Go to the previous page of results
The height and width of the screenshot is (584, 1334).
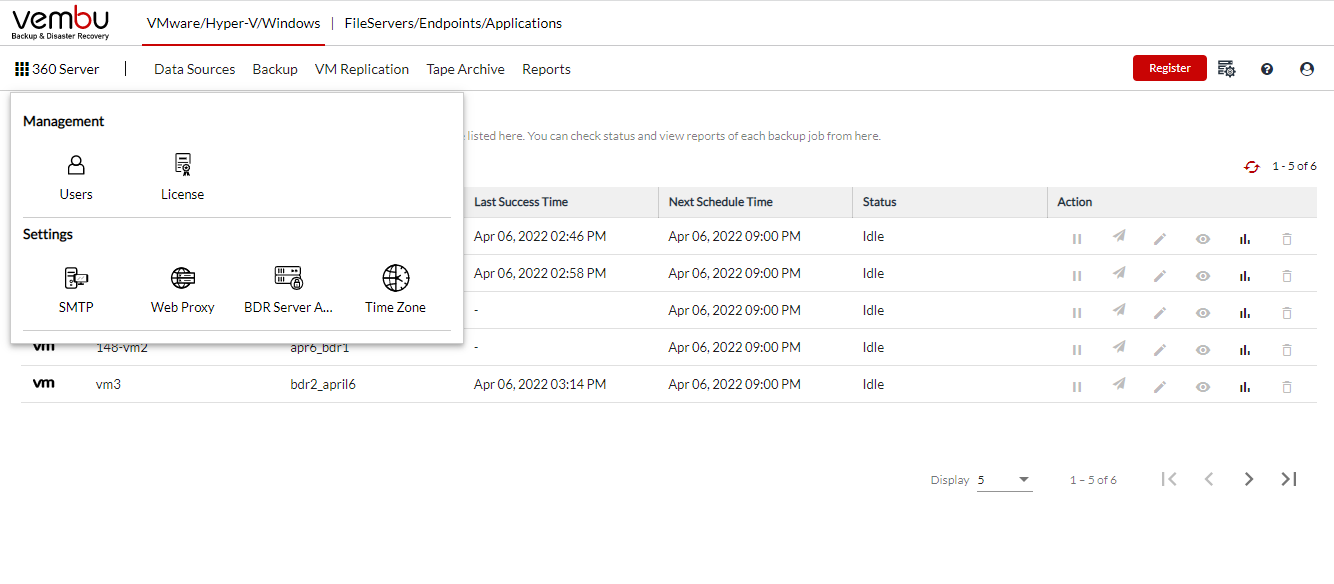click(x=1208, y=479)
